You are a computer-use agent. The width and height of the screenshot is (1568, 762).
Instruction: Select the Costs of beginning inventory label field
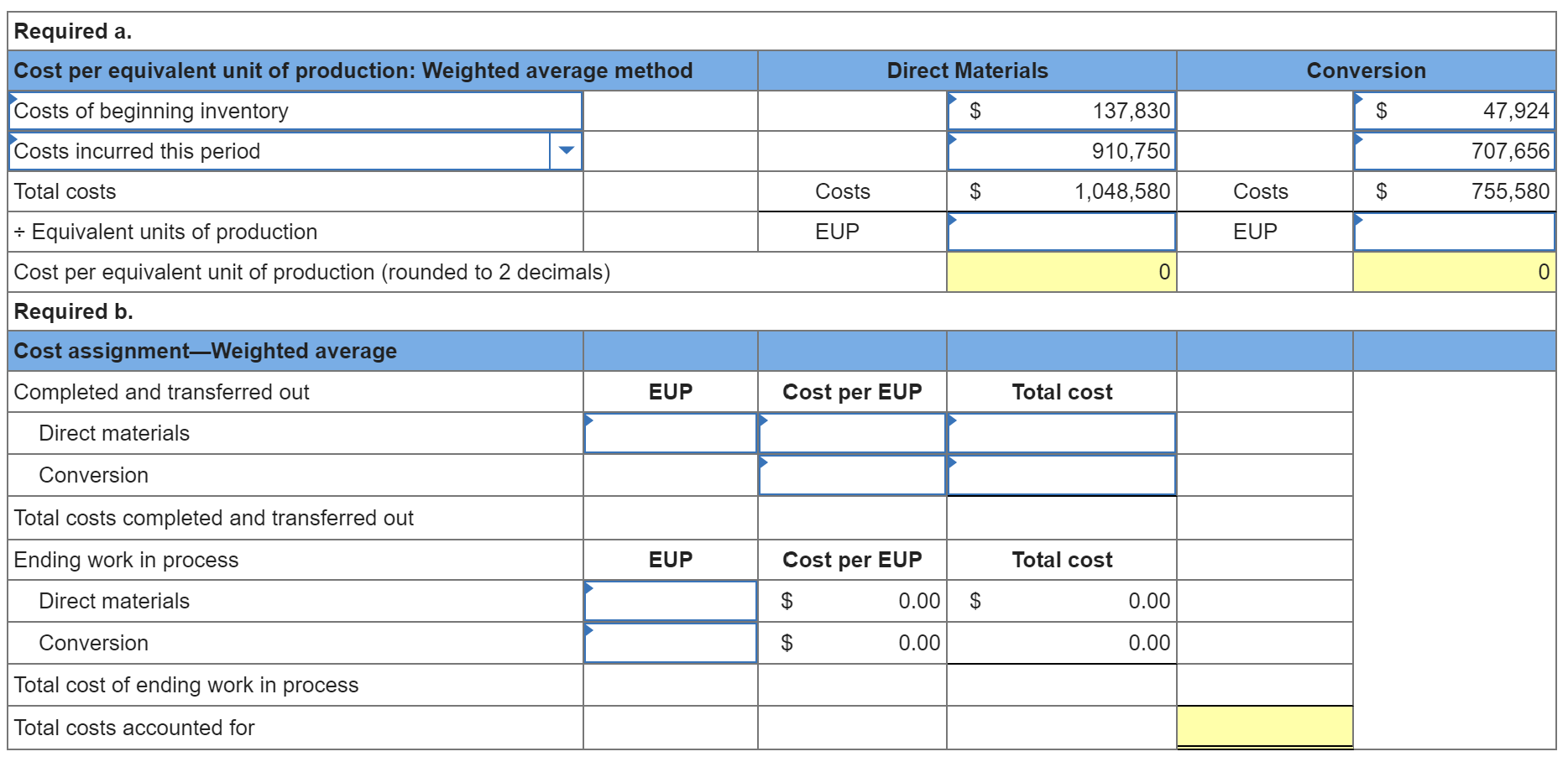click(x=295, y=111)
